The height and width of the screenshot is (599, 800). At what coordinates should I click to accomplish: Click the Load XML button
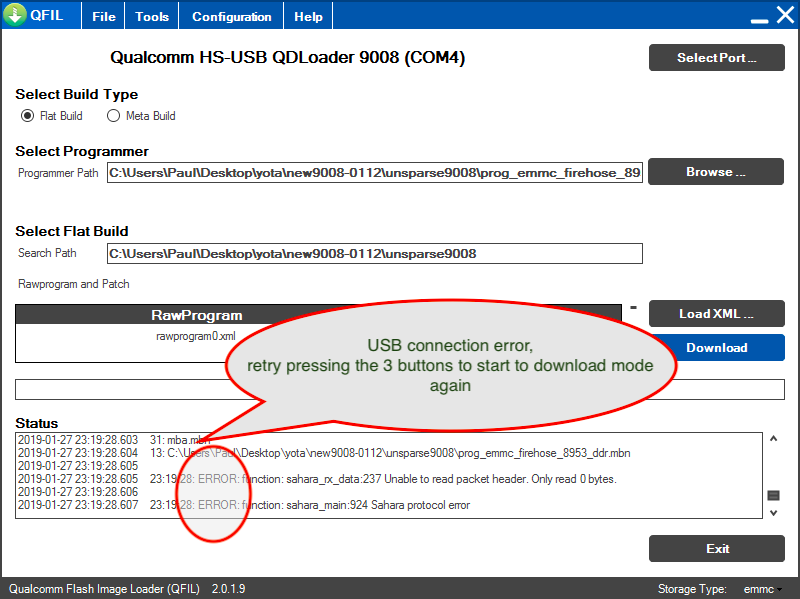point(716,313)
